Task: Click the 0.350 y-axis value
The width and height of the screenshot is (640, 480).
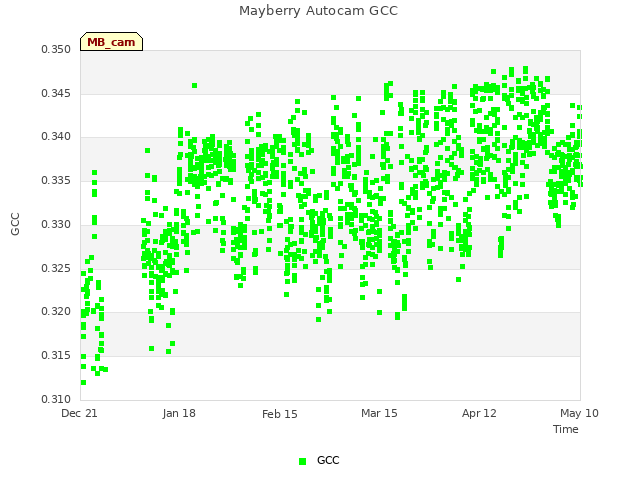Action: click(56, 49)
